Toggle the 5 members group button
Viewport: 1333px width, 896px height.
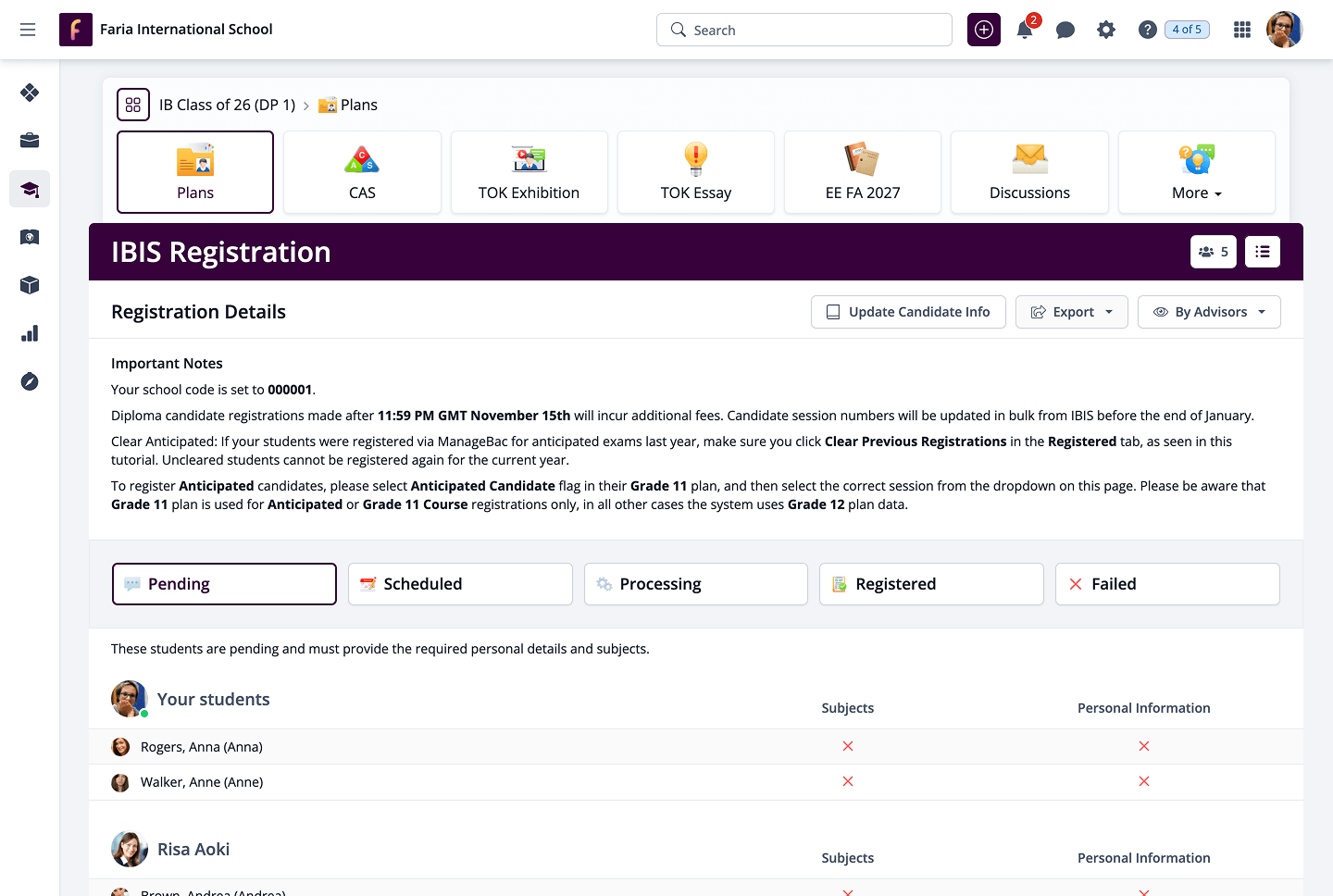(1213, 252)
